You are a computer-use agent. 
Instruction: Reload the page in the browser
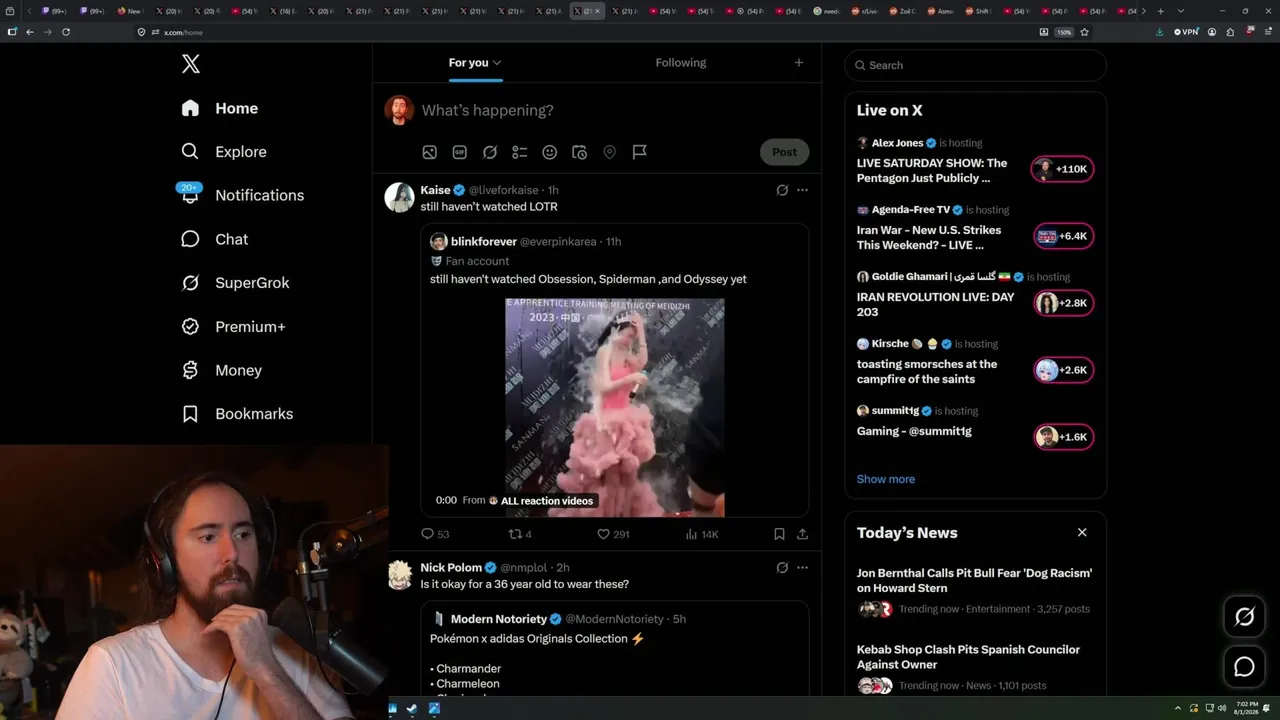click(66, 32)
